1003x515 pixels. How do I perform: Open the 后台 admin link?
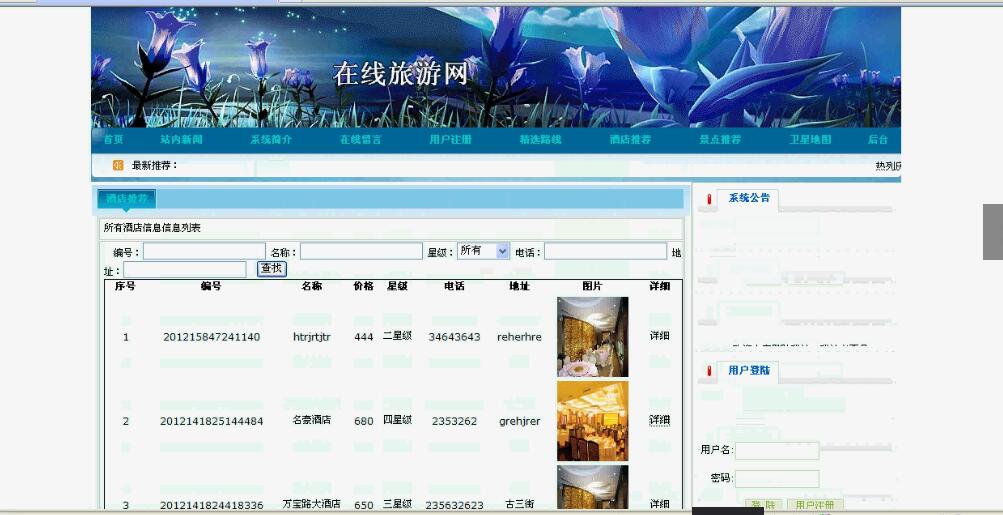point(878,139)
